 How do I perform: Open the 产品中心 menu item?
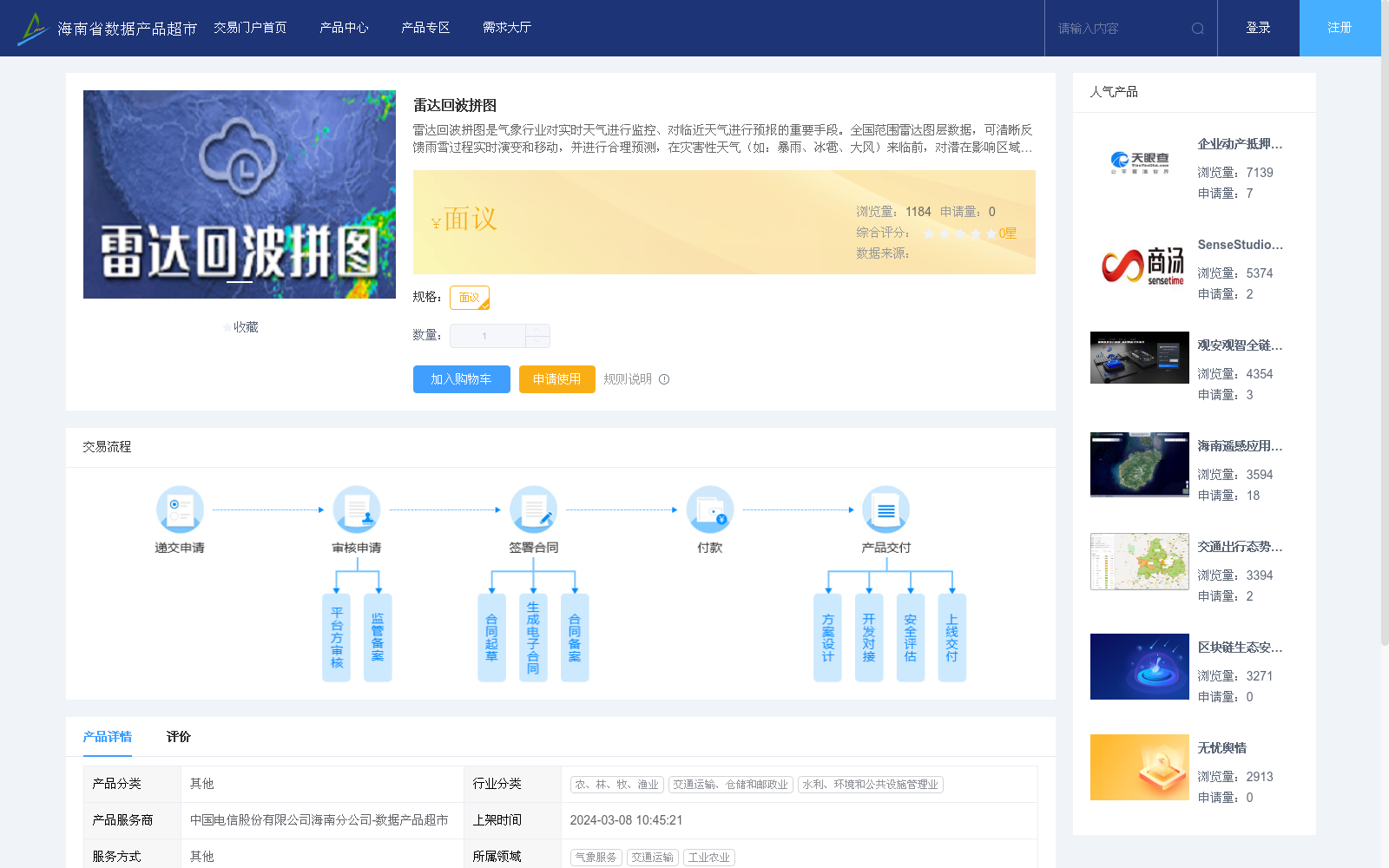click(344, 28)
